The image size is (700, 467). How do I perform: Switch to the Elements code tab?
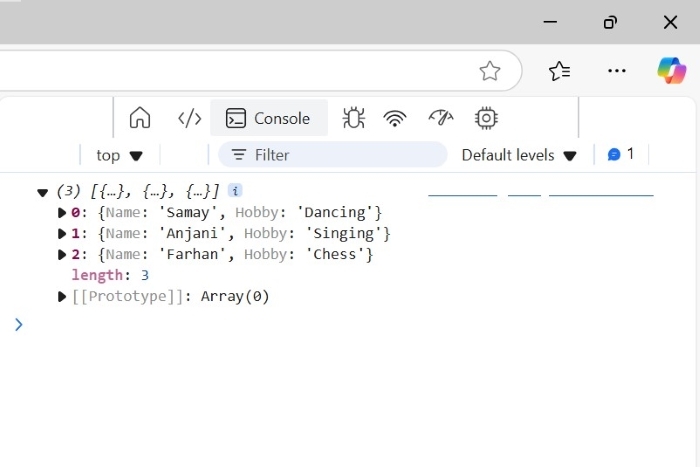pos(190,118)
